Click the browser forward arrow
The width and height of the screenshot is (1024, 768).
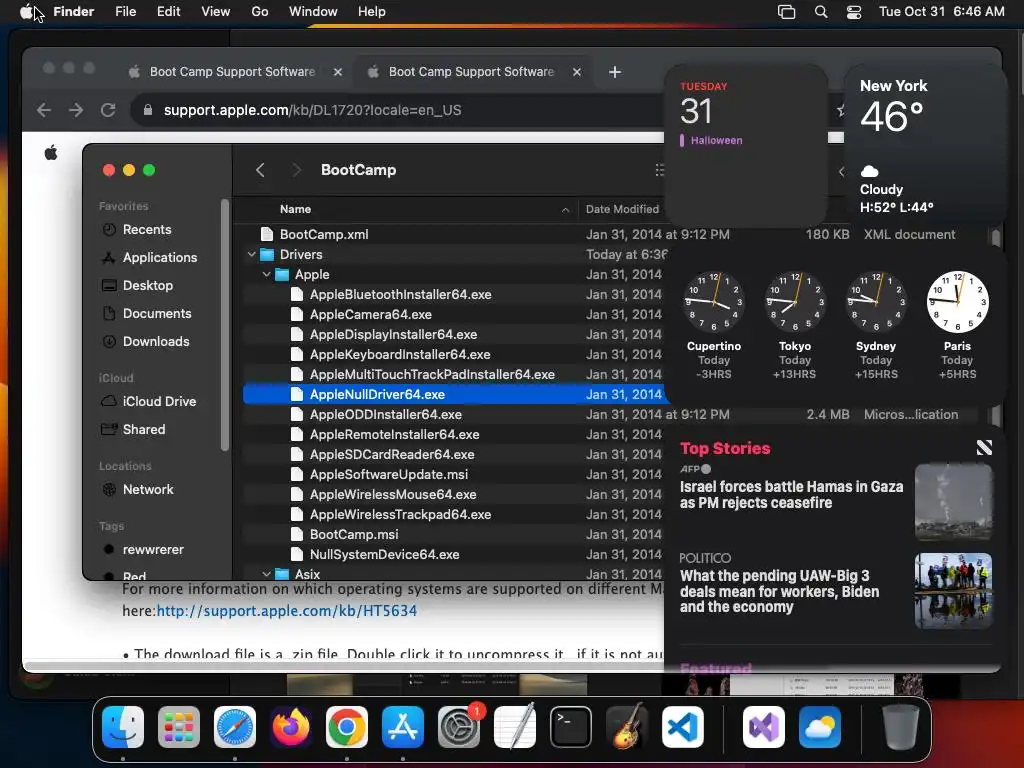click(76, 110)
